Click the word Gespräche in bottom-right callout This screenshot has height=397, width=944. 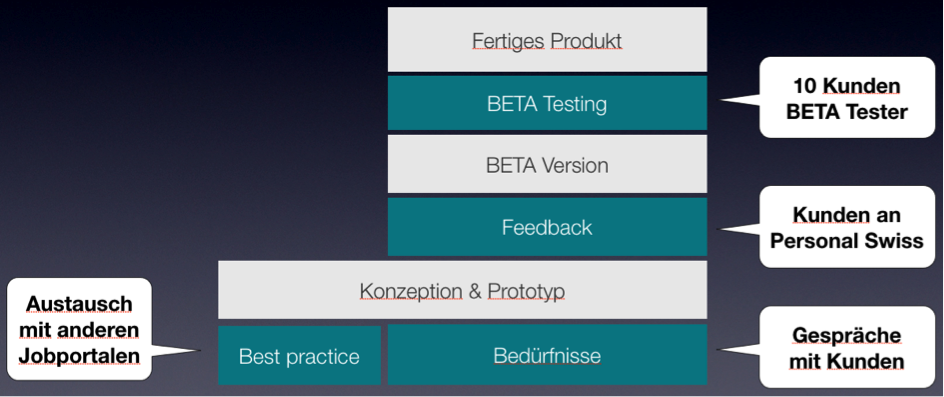tap(846, 335)
